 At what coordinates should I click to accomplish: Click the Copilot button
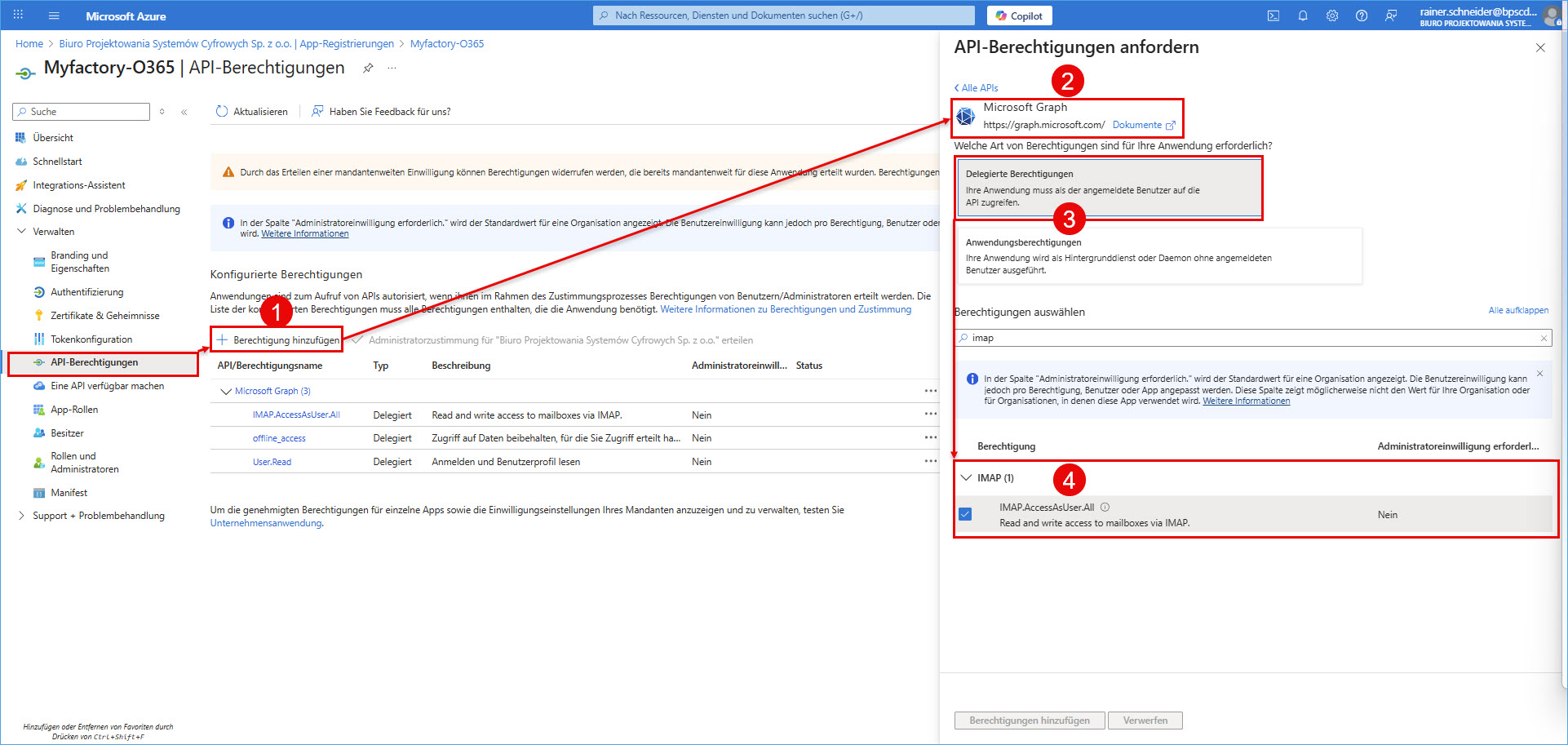[x=1019, y=16]
